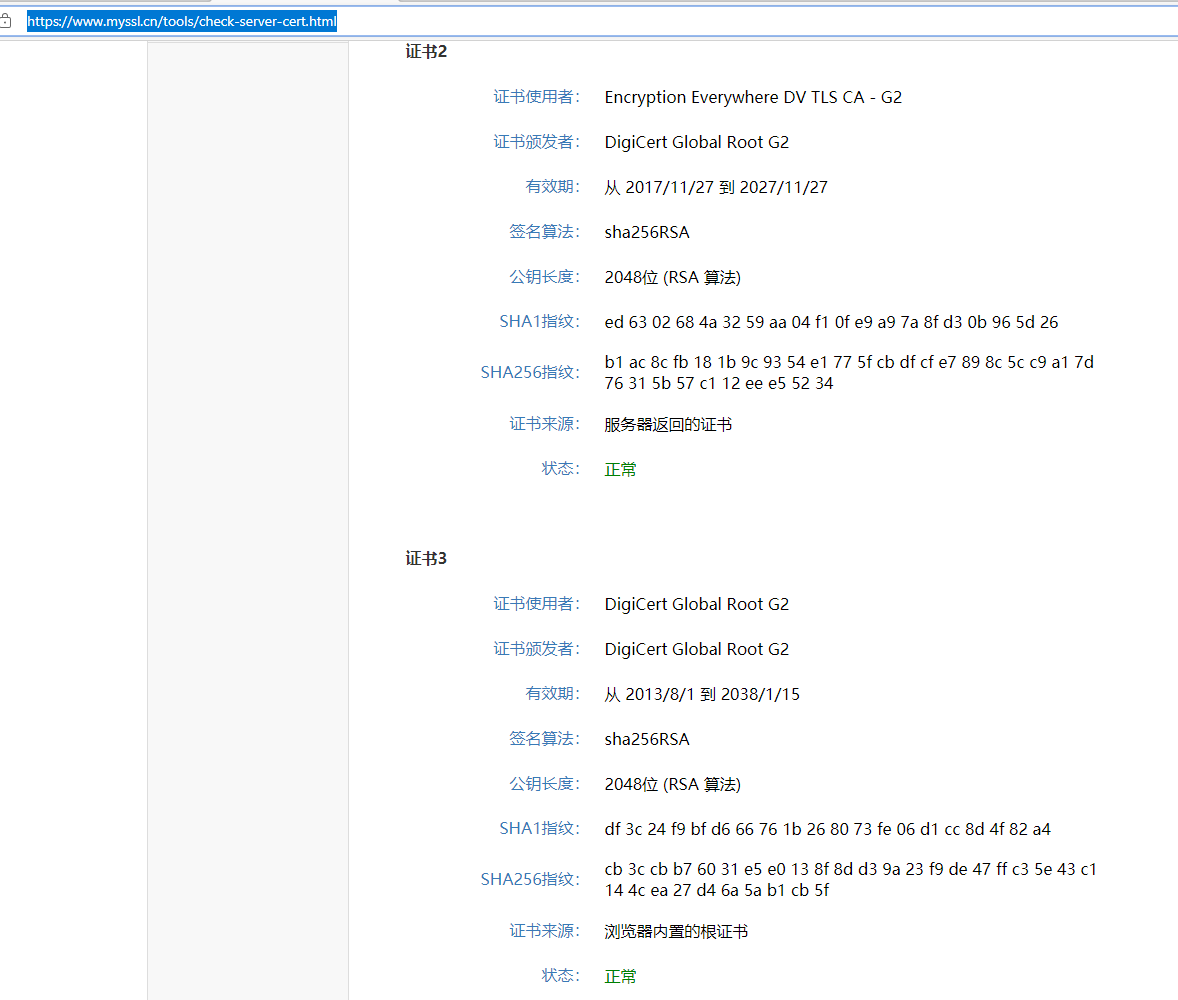Click the 证书3 heading

pyautogui.click(x=426, y=558)
